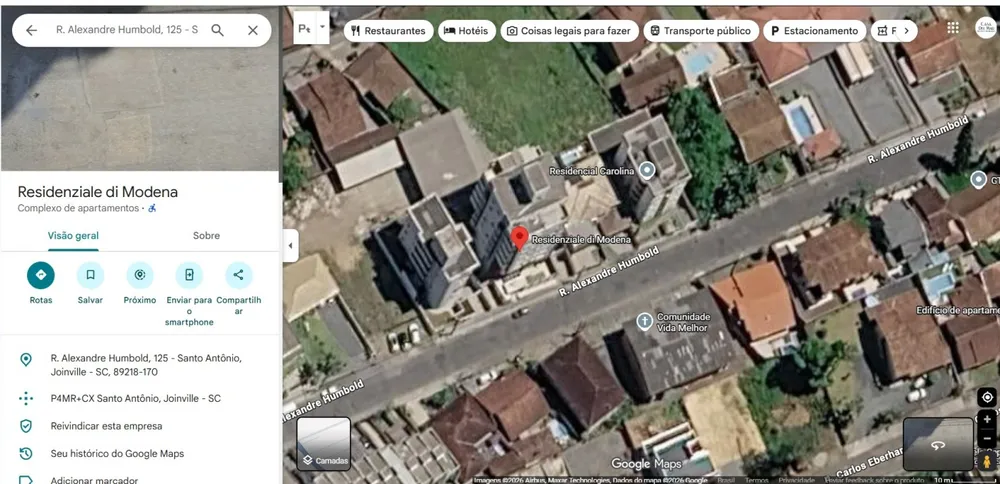Zoom in with the plus button
Image resolution: width=1000 pixels, height=484 pixels.
coord(987,420)
